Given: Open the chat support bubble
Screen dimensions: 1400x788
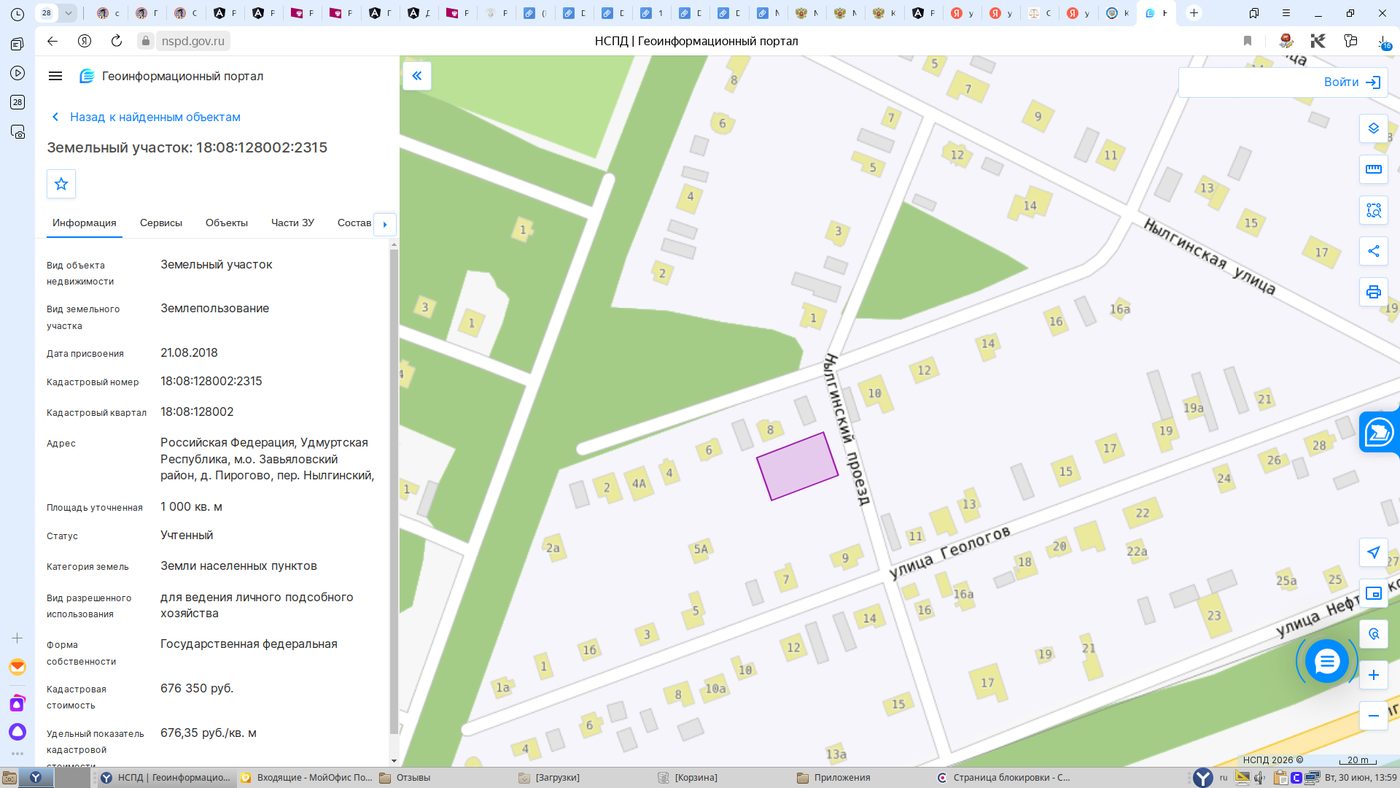Looking at the screenshot, I should (x=1327, y=661).
